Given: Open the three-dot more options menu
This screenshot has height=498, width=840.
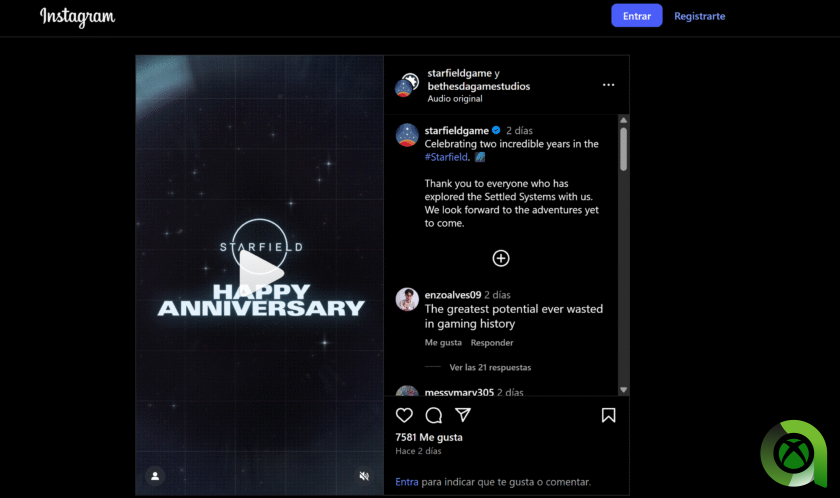Looking at the screenshot, I should pyautogui.click(x=608, y=85).
